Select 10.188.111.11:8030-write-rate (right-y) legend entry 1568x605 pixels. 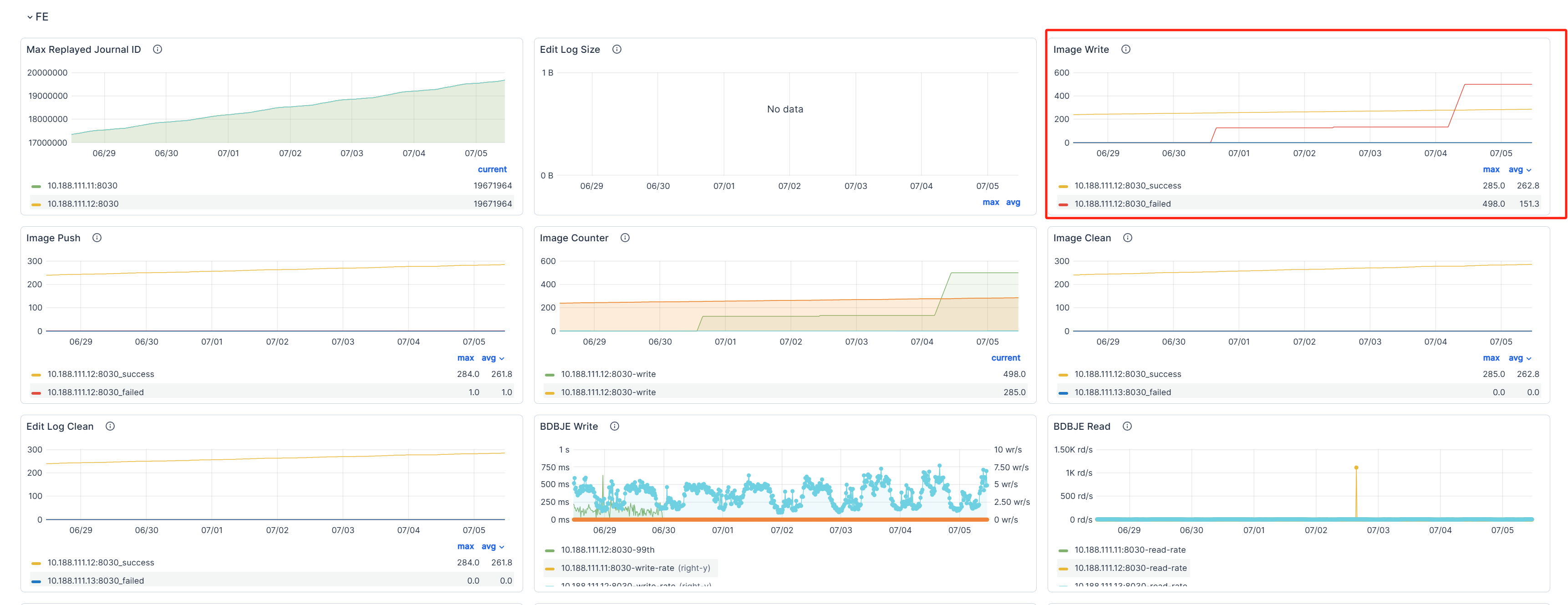[636, 568]
